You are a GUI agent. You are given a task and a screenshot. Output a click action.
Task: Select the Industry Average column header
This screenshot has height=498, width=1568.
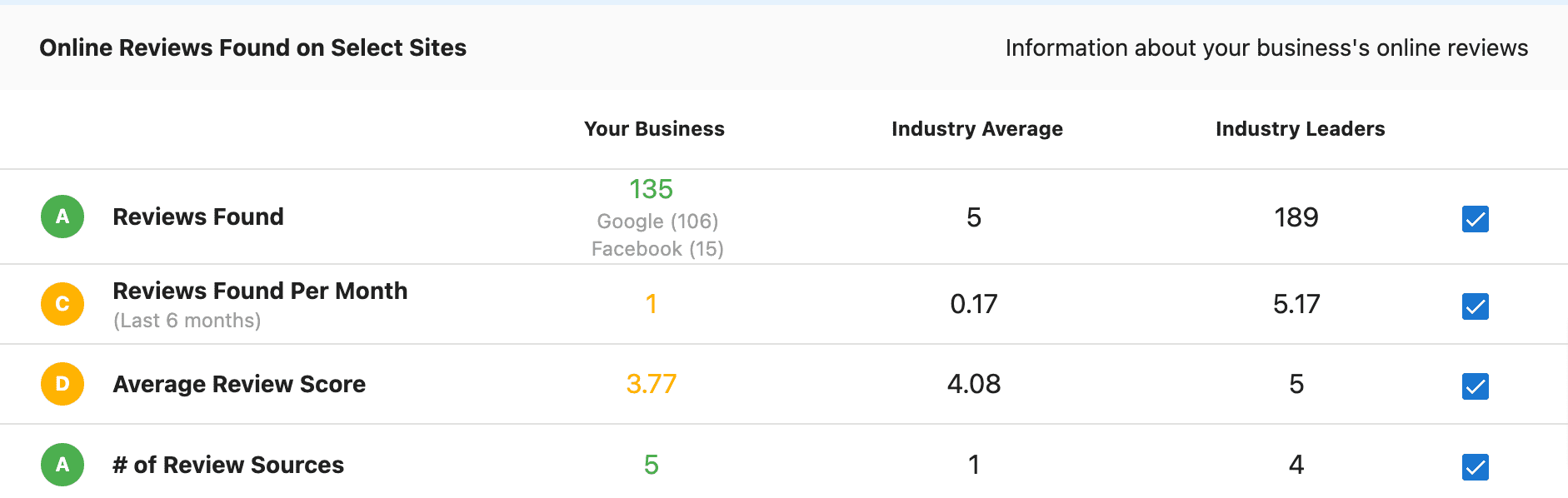pyautogui.click(x=976, y=129)
